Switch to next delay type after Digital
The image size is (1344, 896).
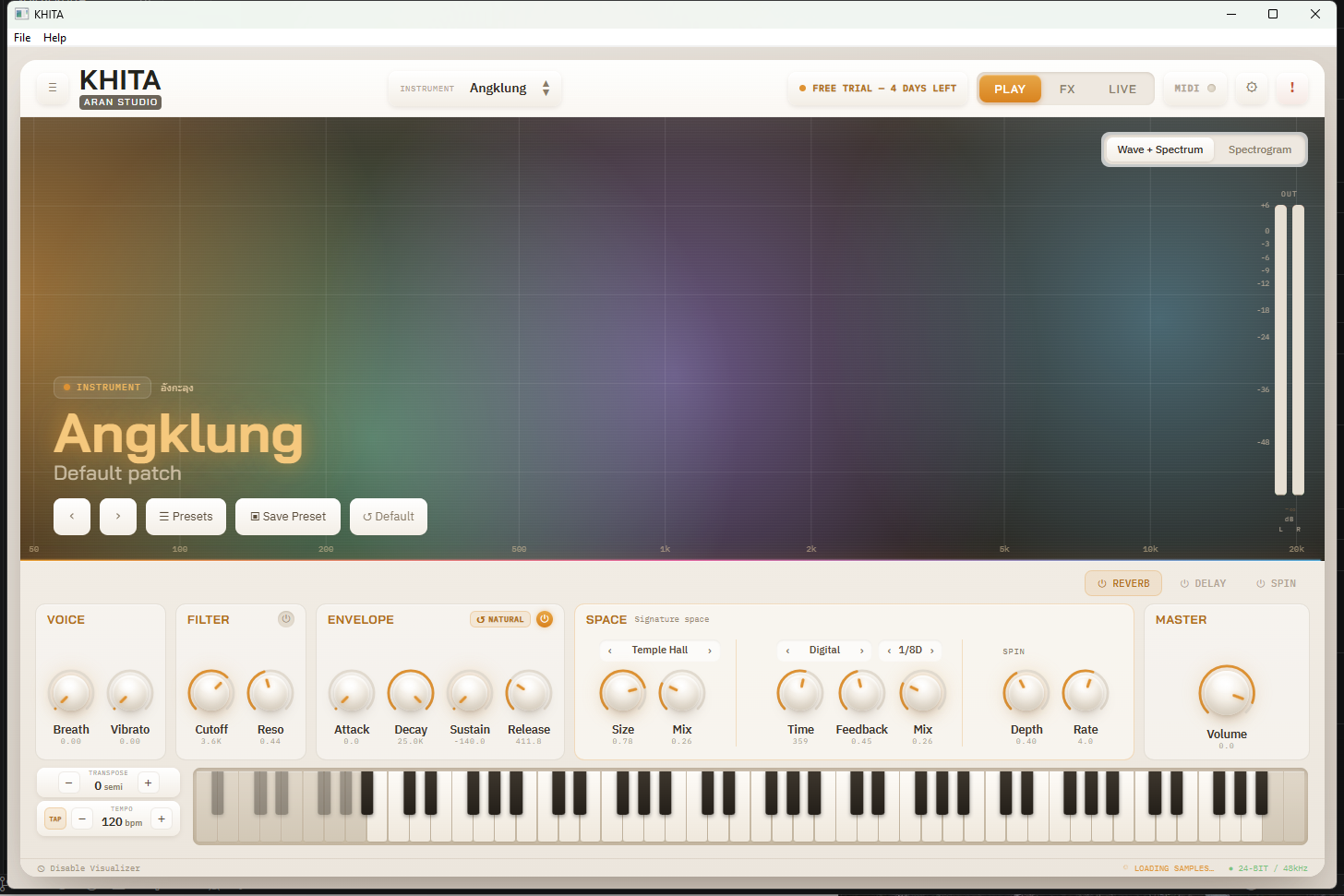[862, 651]
